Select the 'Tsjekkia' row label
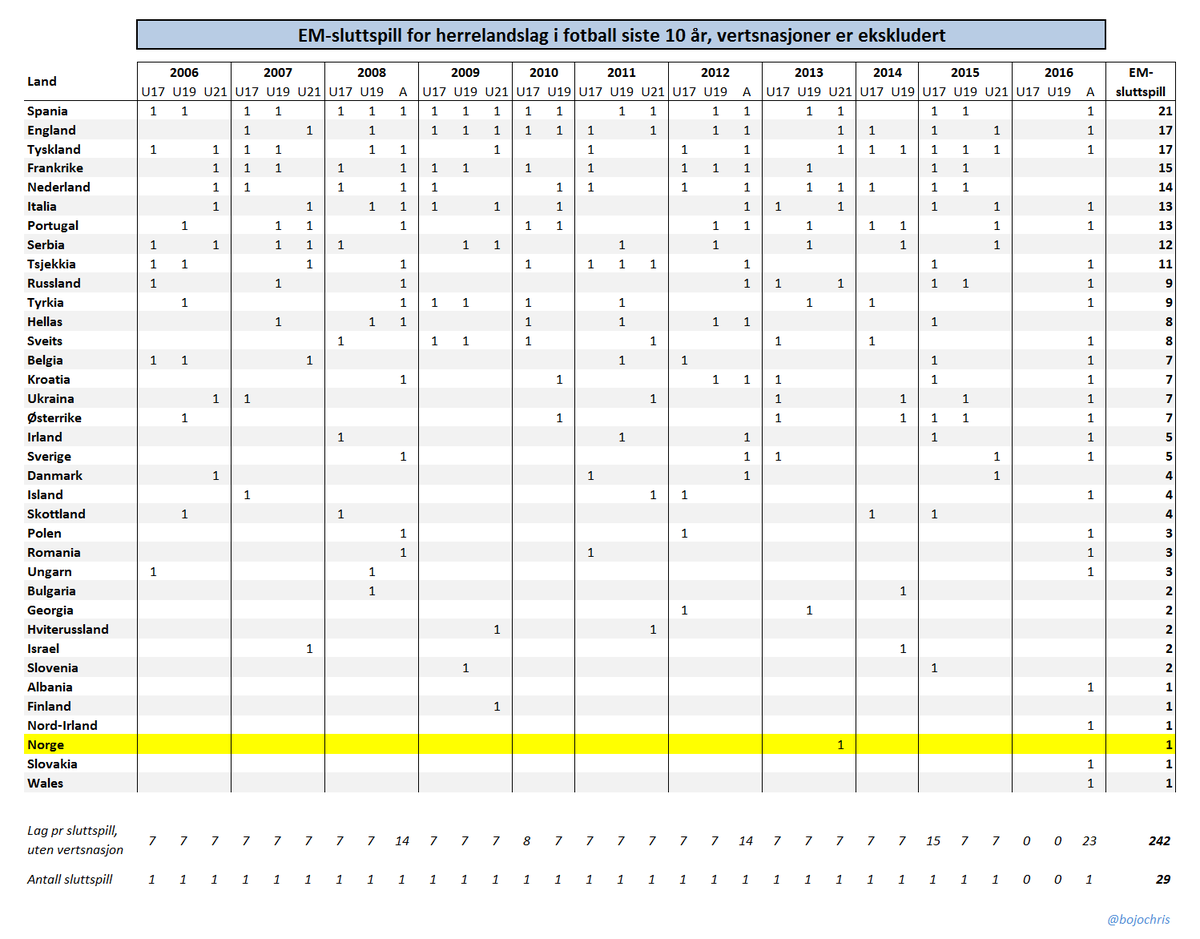Viewport: 1200px width, 939px height. click(52, 264)
